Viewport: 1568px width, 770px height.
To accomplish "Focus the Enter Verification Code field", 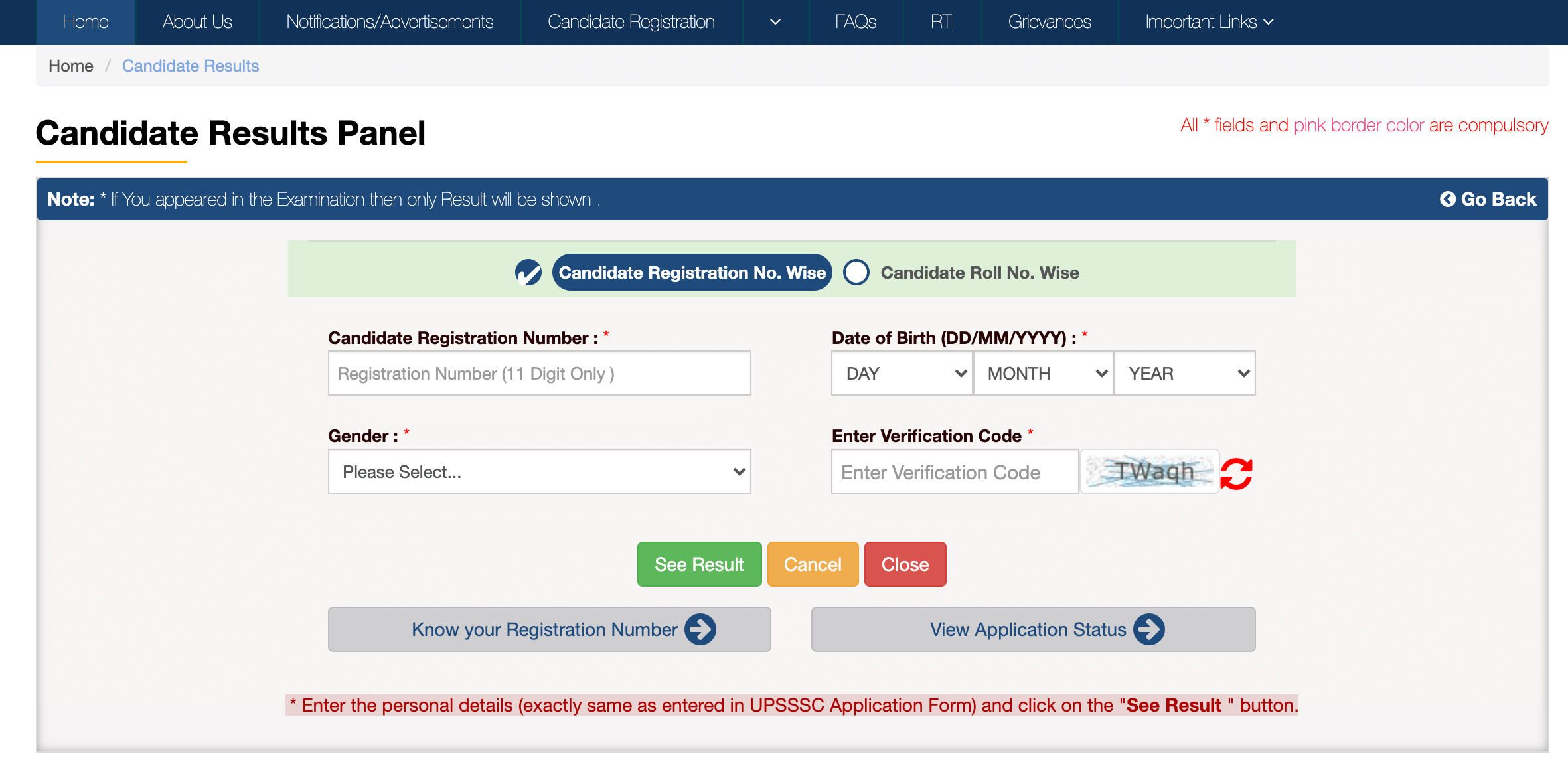I will pos(955,471).
